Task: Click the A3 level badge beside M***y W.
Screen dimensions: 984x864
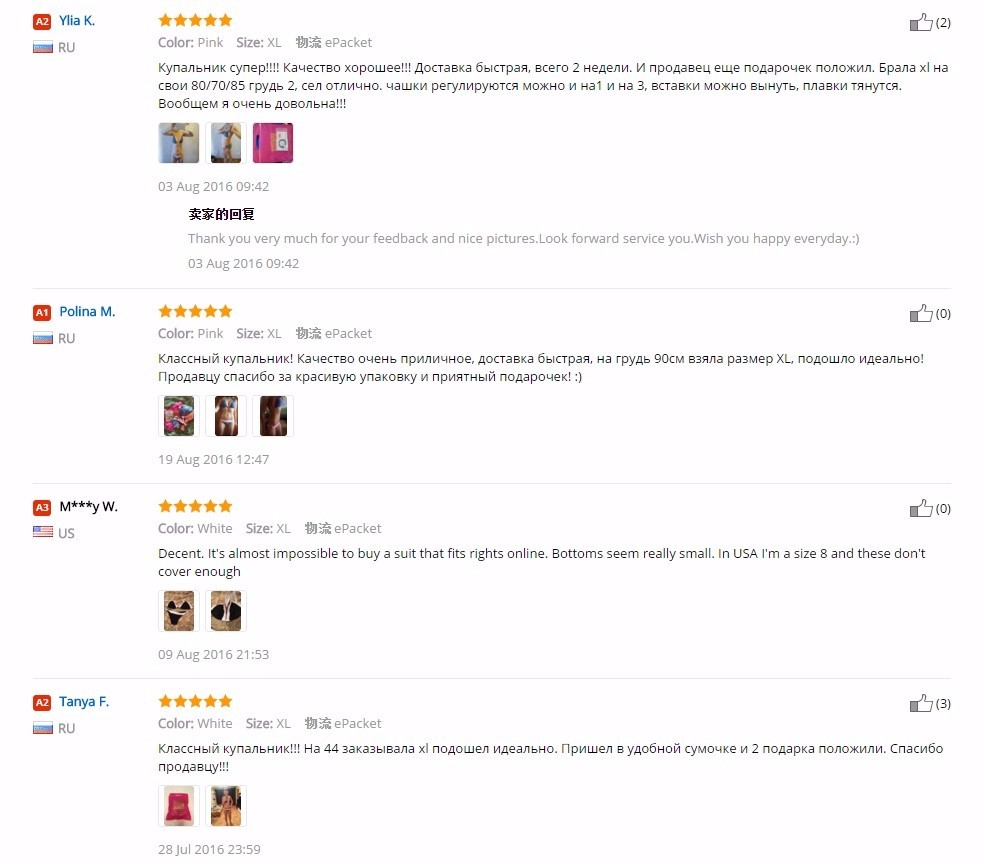Action: pyautogui.click(x=42, y=507)
